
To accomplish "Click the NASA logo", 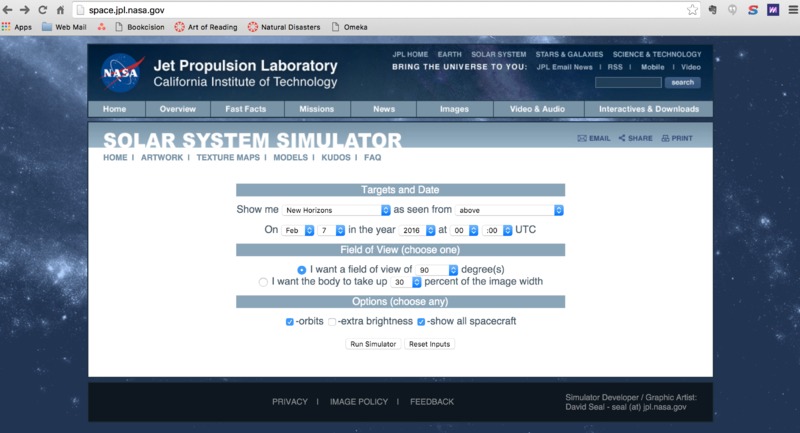I will click(122, 72).
